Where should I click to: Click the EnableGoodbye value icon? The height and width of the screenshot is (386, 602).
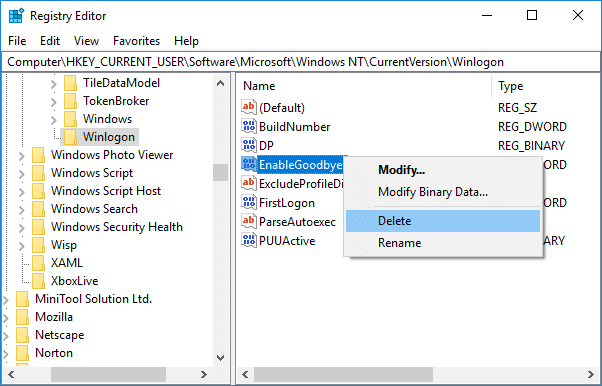pos(249,164)
